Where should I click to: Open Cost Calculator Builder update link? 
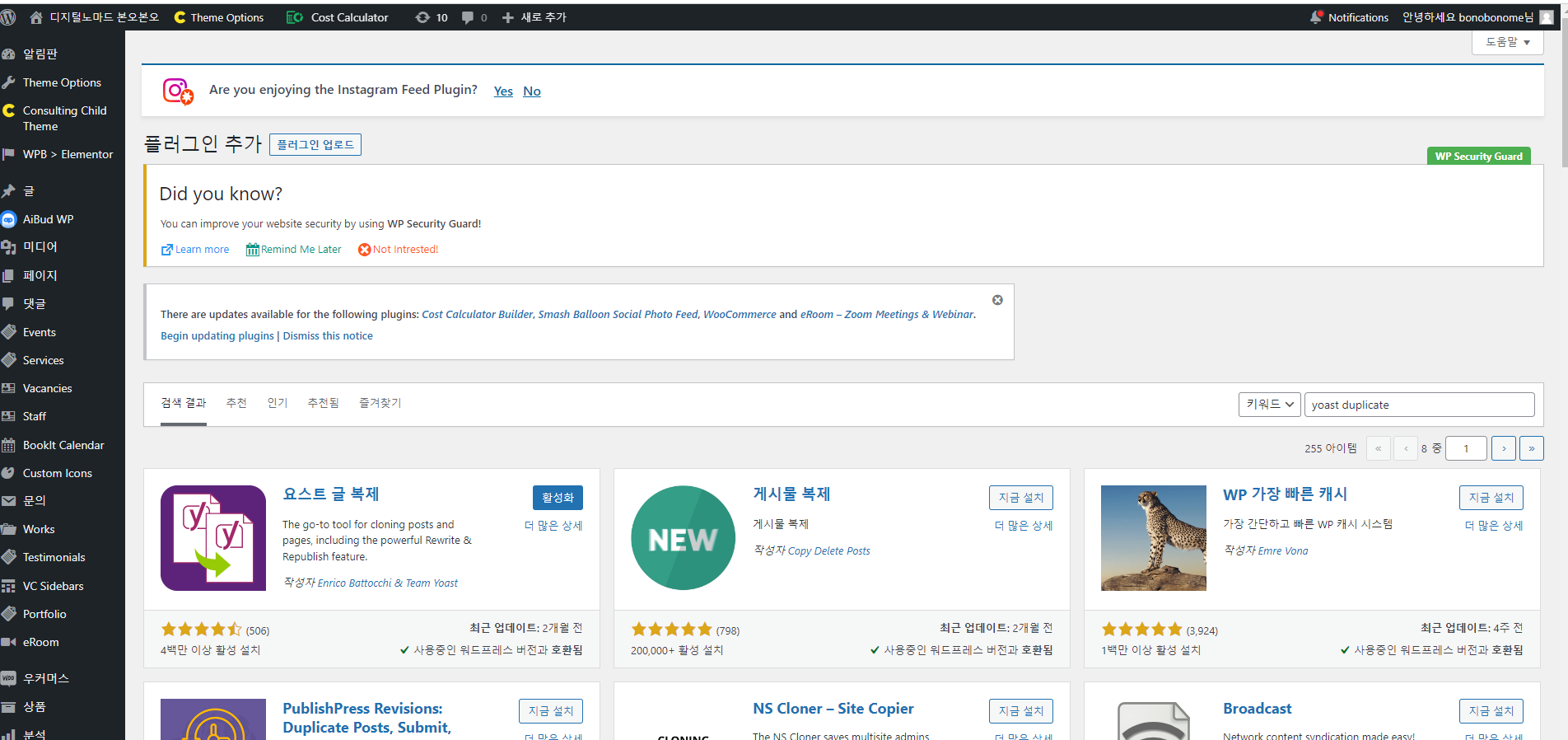click(x=478, y=314)
